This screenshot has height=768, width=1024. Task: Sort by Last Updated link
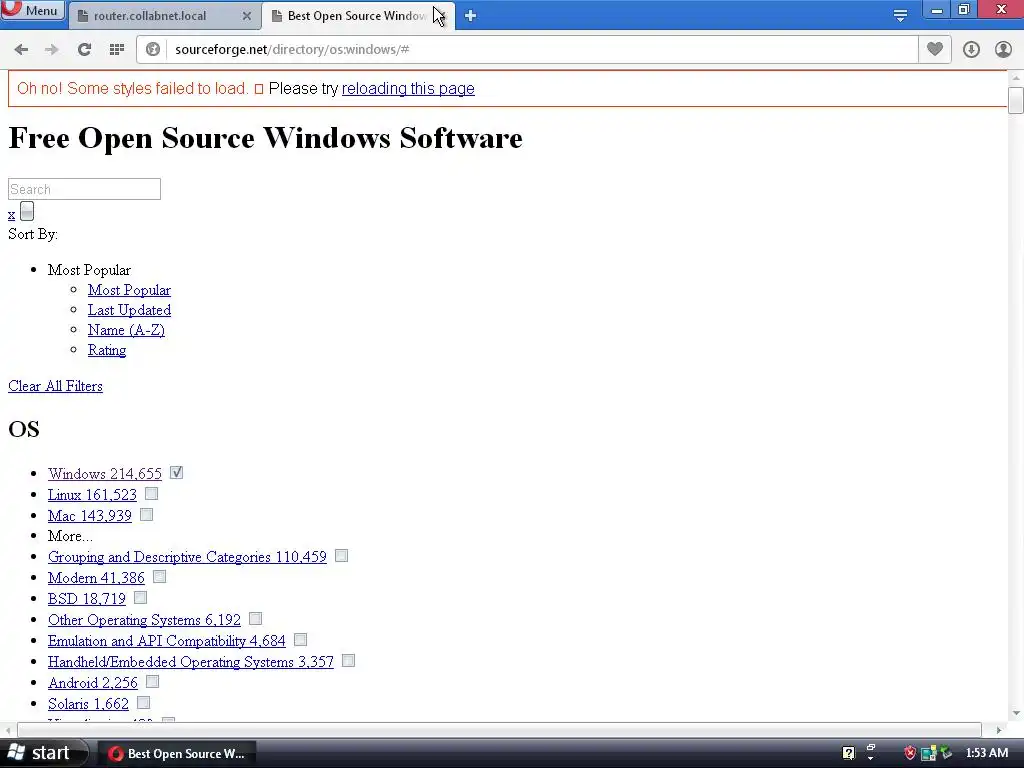point(129,310)
